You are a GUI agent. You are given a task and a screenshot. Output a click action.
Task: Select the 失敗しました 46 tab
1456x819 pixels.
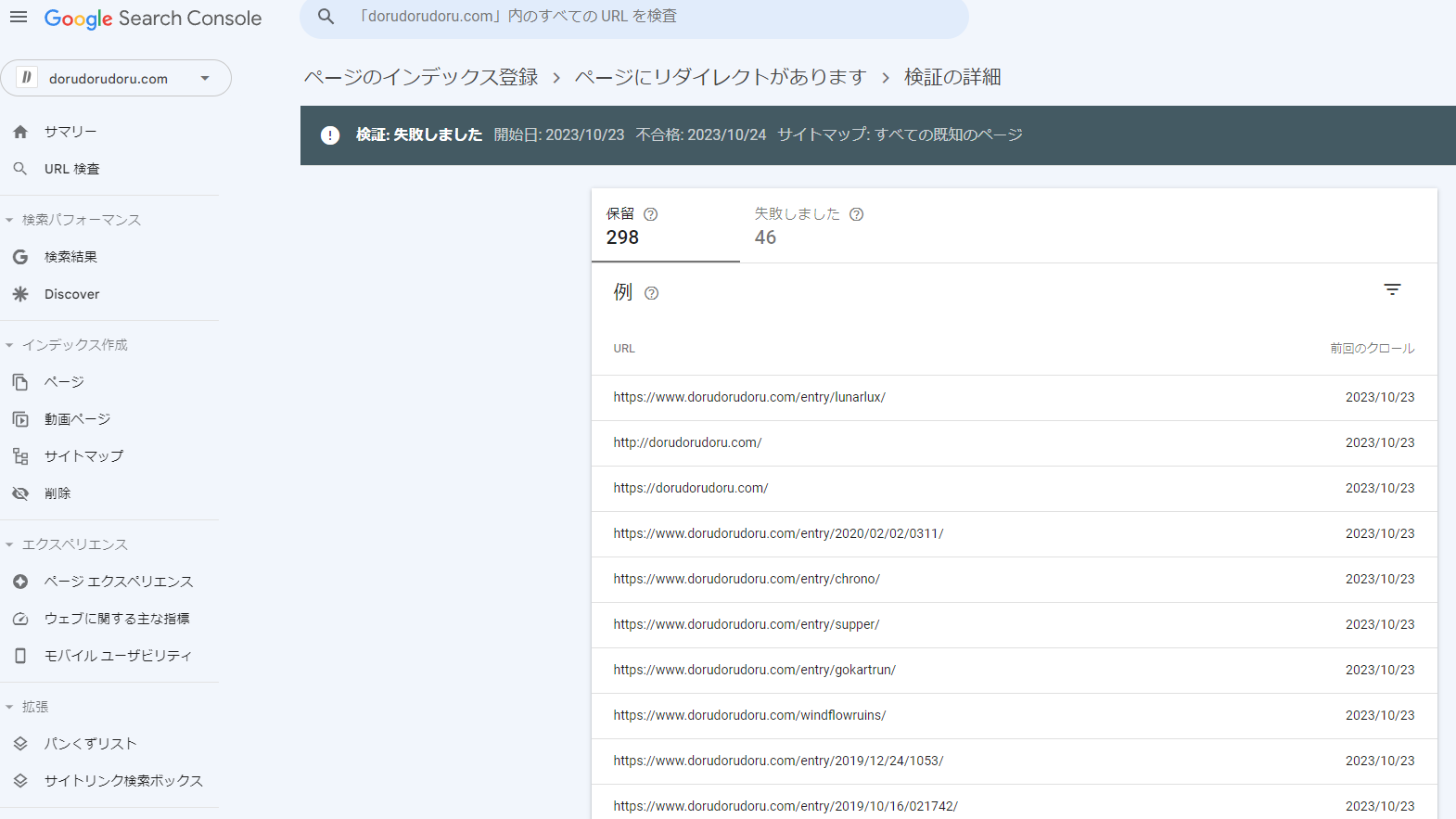click(x=814, y=225)
